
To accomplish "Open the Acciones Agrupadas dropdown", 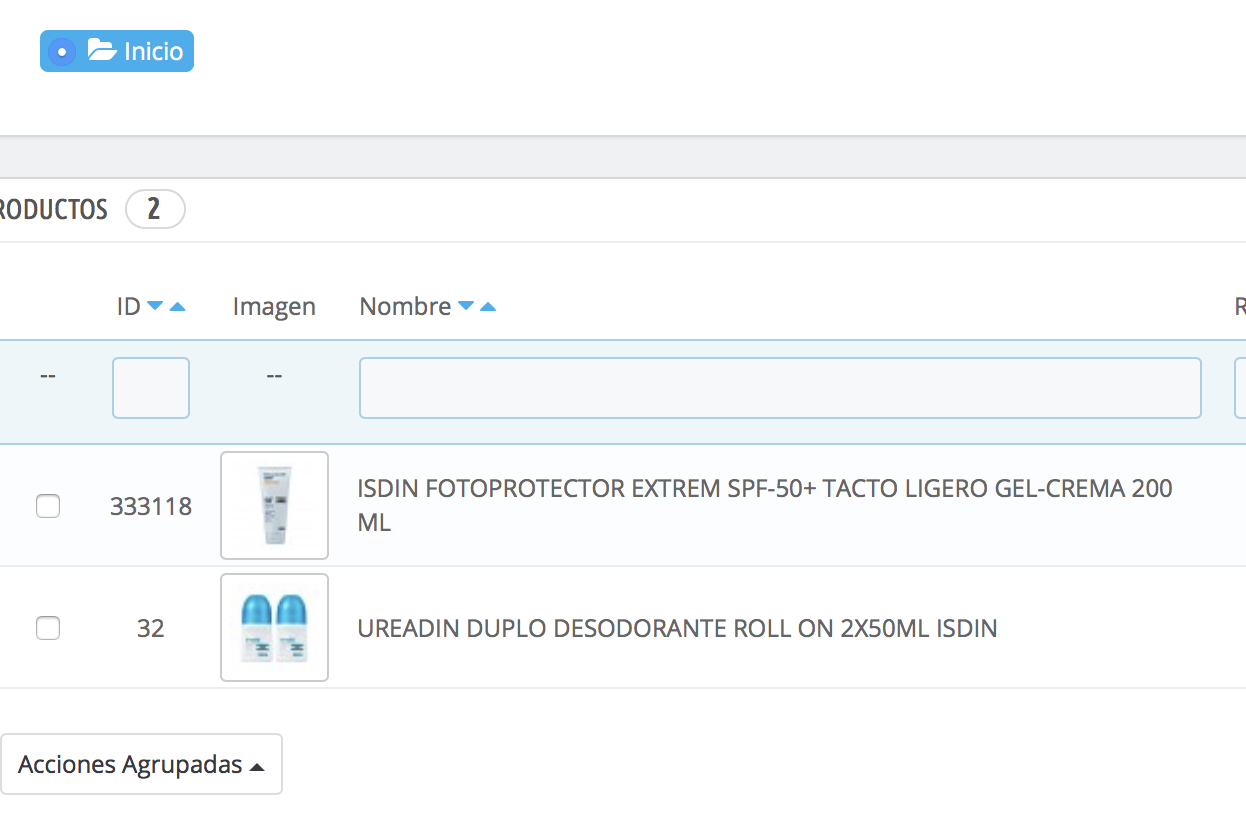I will [141, 765].
